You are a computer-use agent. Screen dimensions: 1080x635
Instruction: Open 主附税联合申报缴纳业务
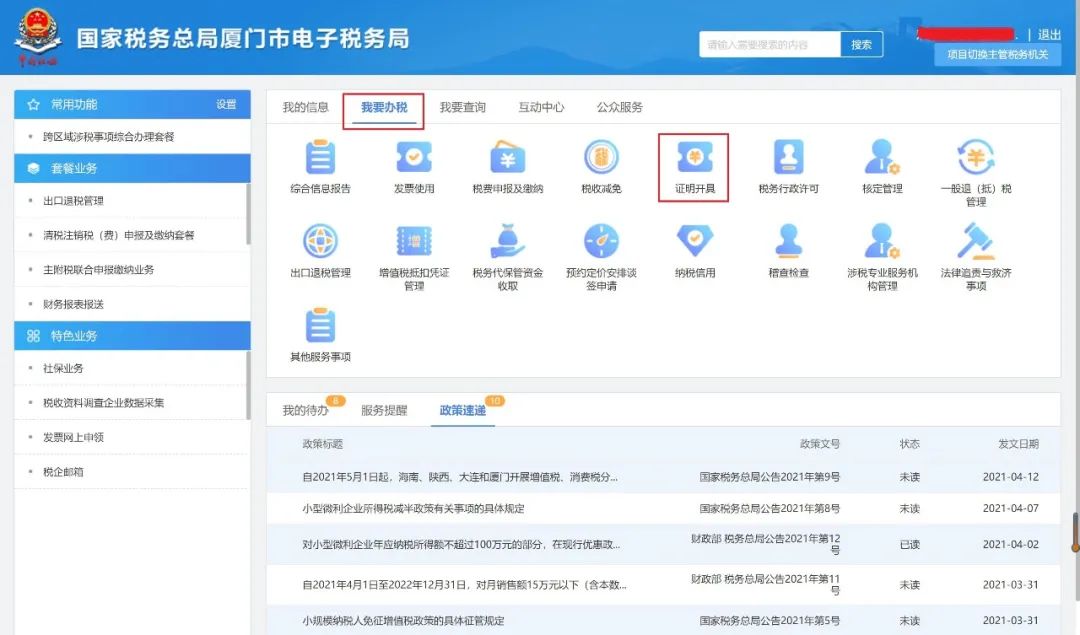[x=98, y=270]
